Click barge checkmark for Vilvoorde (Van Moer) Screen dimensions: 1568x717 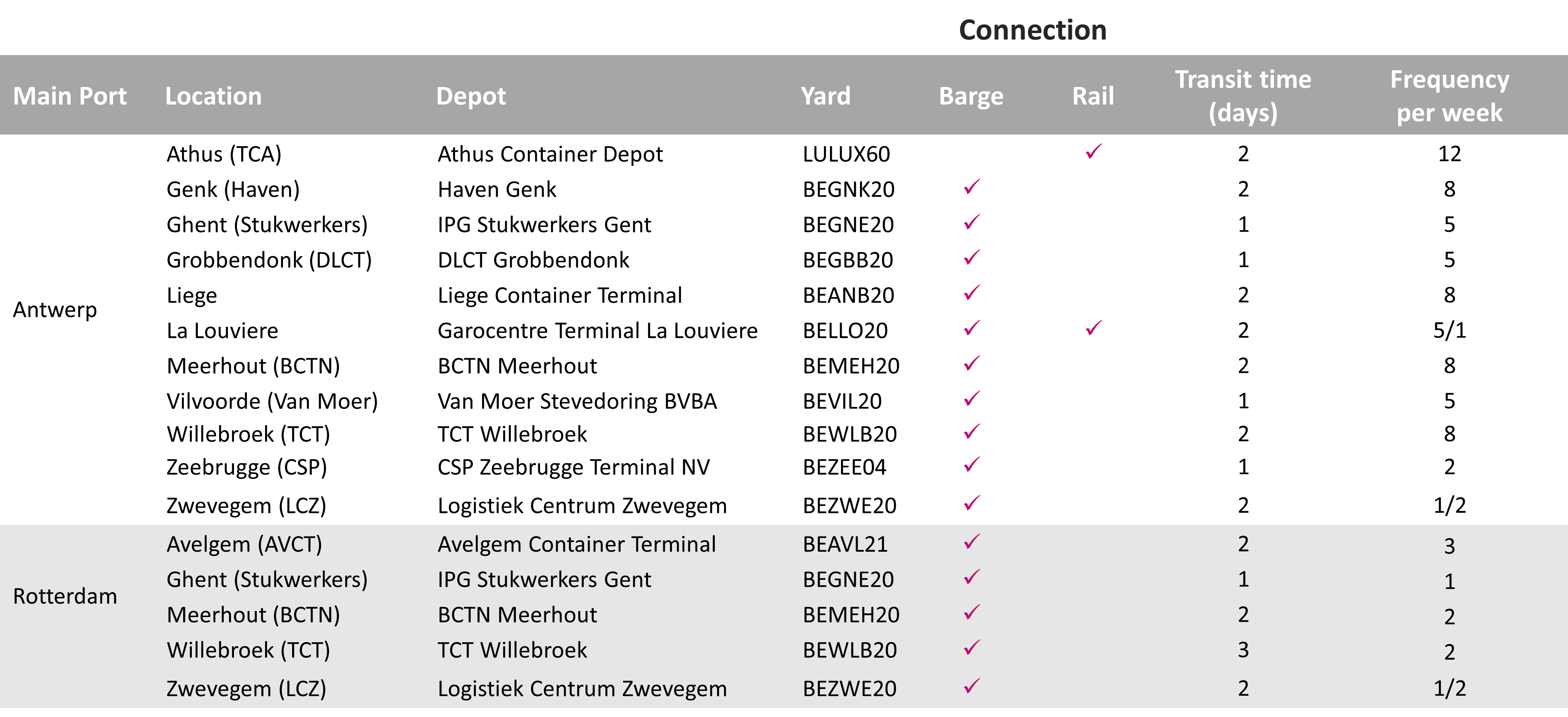972,399
